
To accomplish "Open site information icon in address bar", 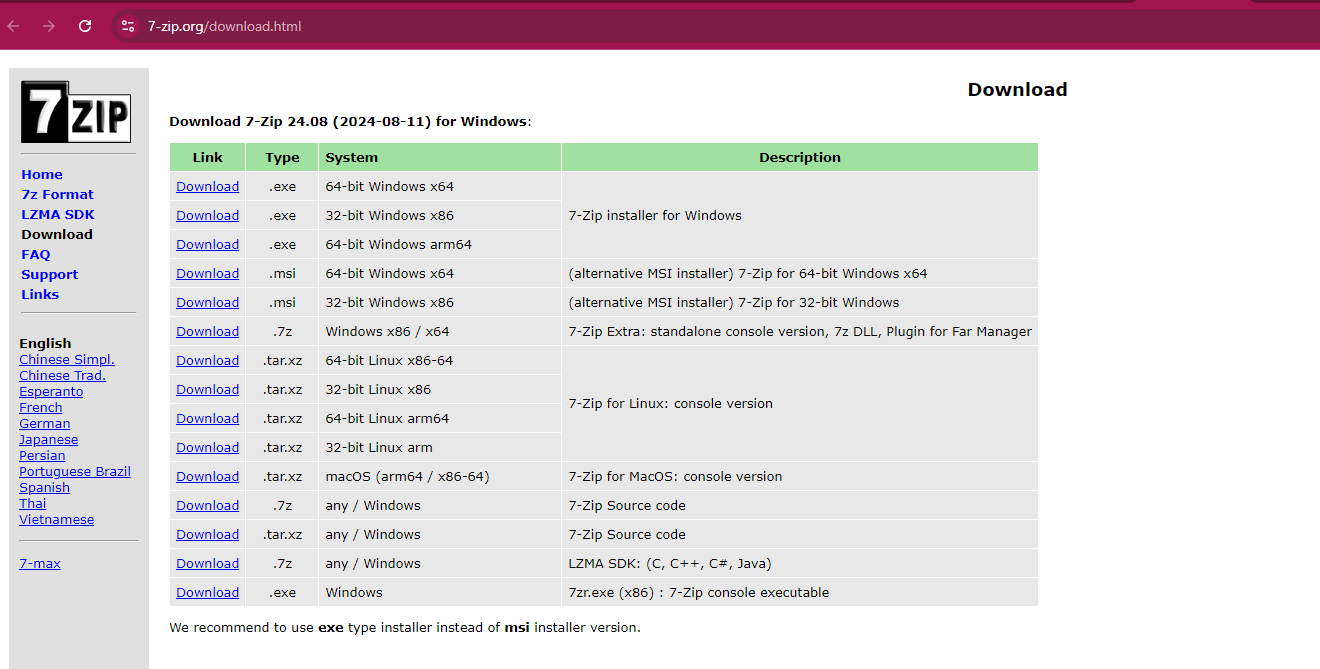I will [x=127, y=26].
